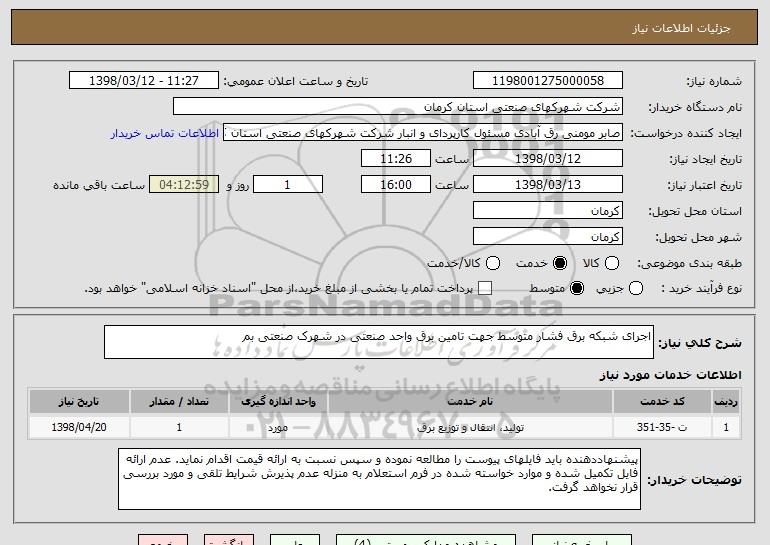Click the general need description text box
The width and height of the screenshot is (770, 545).
click(x=379, y=342)
